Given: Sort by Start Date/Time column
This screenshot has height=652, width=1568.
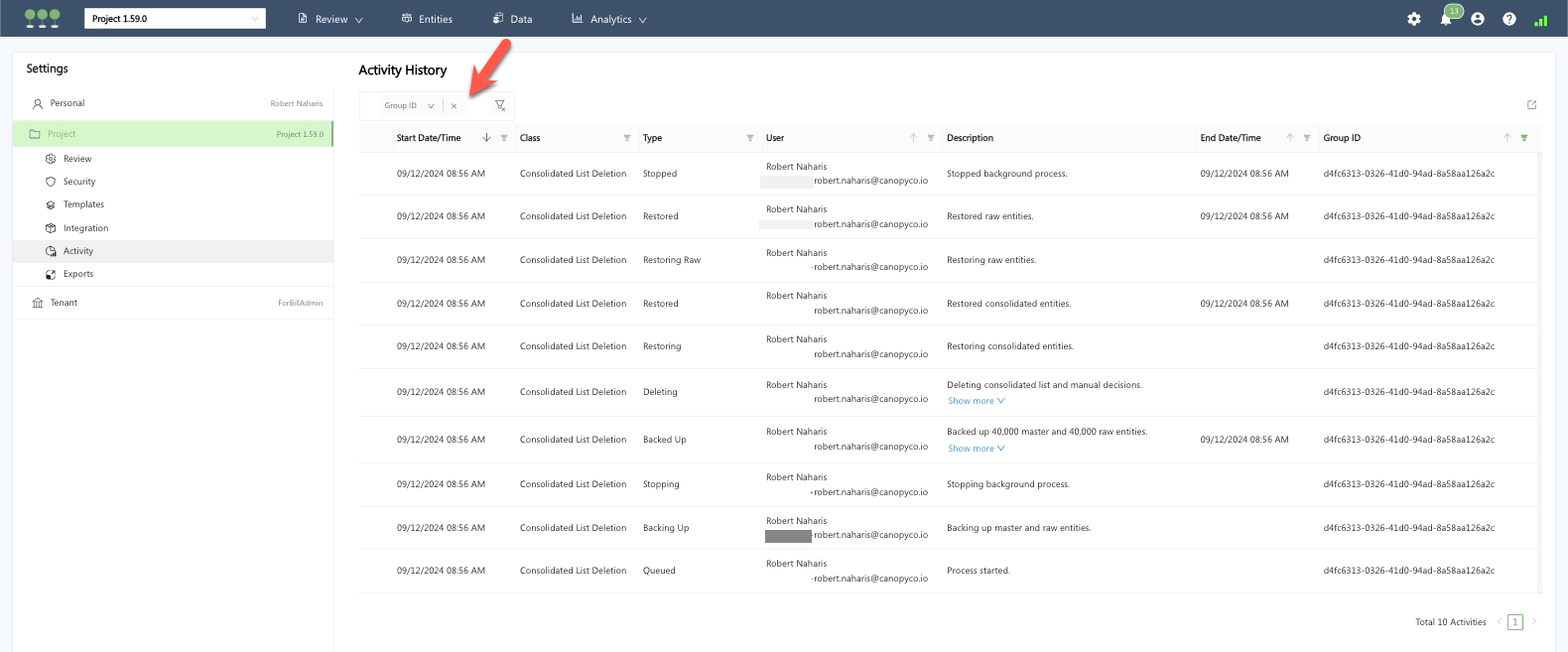Looking at the screenshot, I should point(486,138).
